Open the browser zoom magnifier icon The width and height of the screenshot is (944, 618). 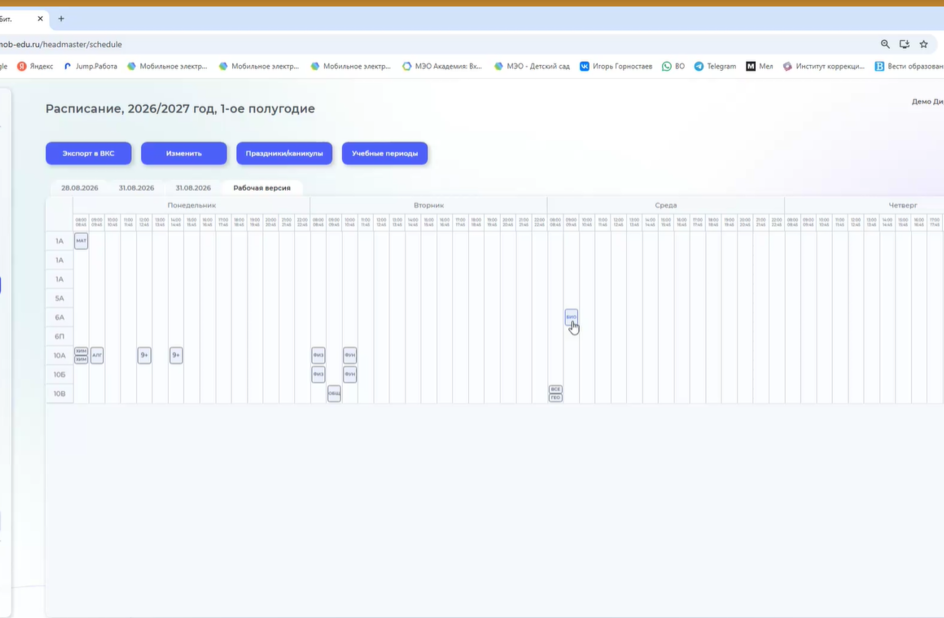(885, 44)
